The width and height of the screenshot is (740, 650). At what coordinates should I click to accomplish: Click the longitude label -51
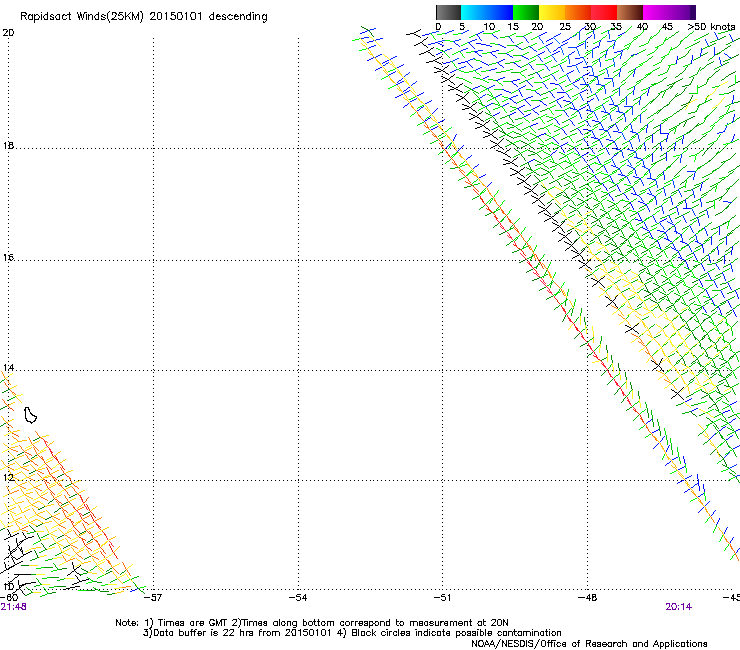coord(442,597)
